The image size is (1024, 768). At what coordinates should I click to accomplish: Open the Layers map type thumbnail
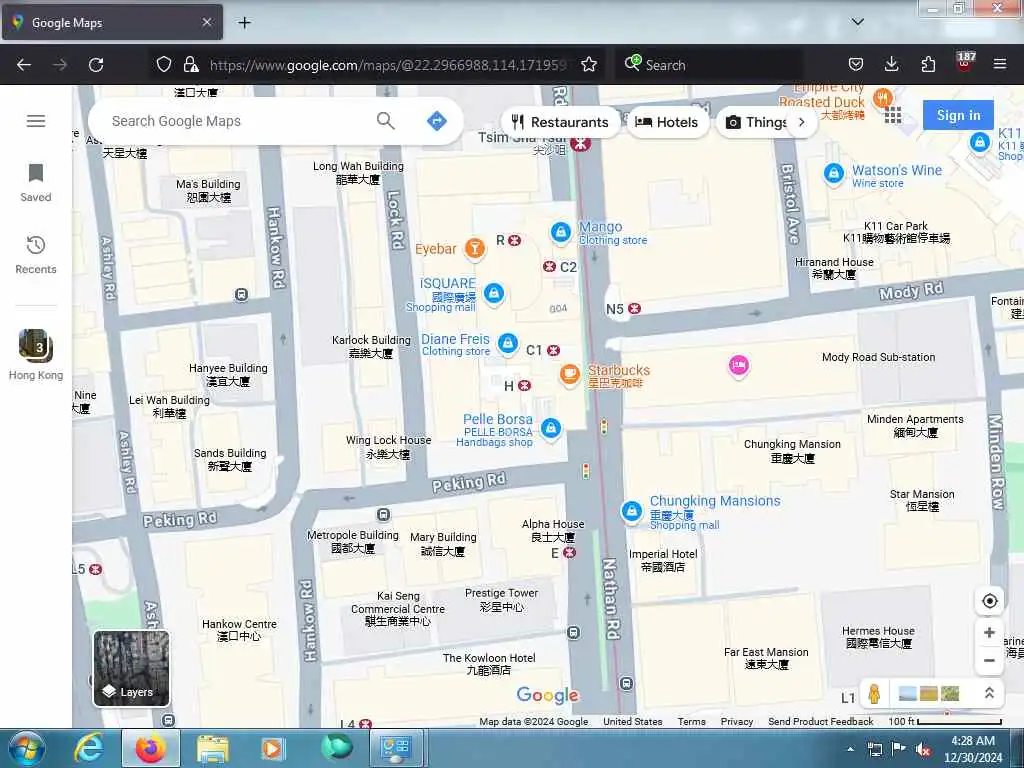pos(132,668)
